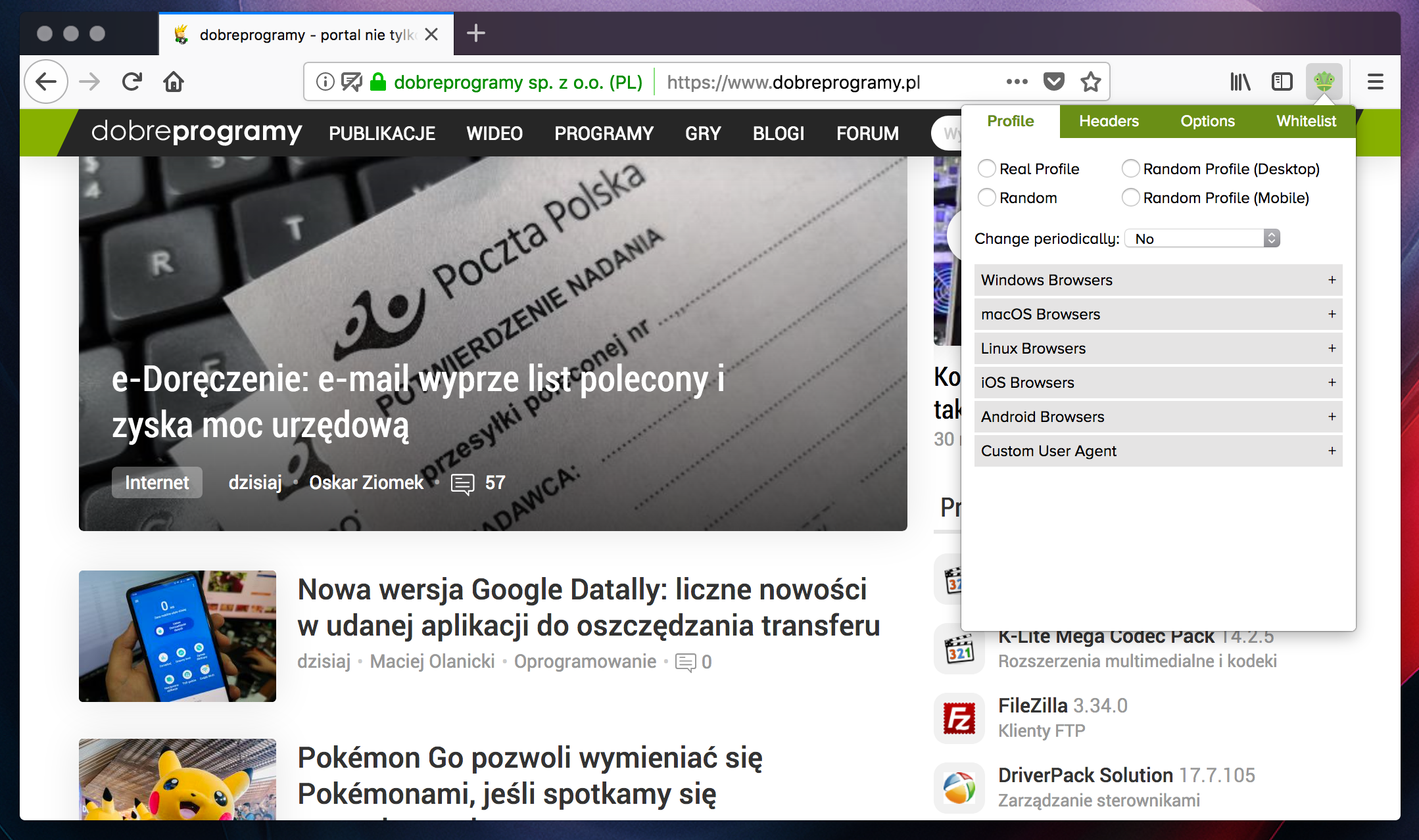Screen dimensions: 1419x840
Task: Switch to the Headers tab
Action: click(x=1109, y=122)
